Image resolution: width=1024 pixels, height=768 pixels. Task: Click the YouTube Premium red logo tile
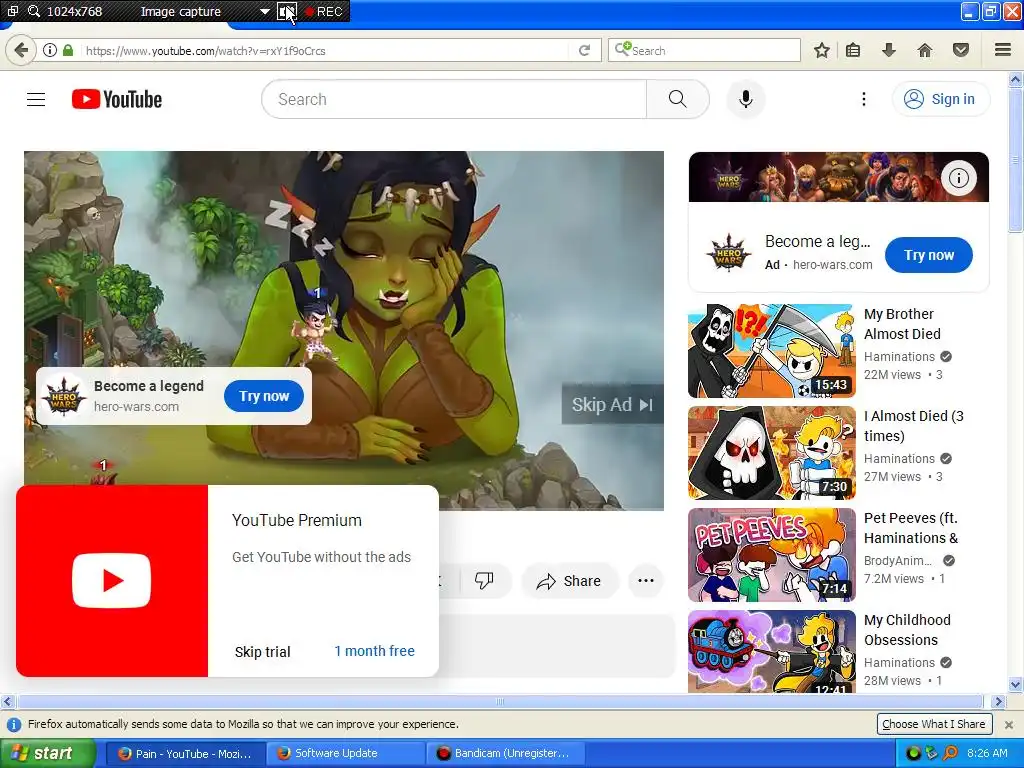112,581
